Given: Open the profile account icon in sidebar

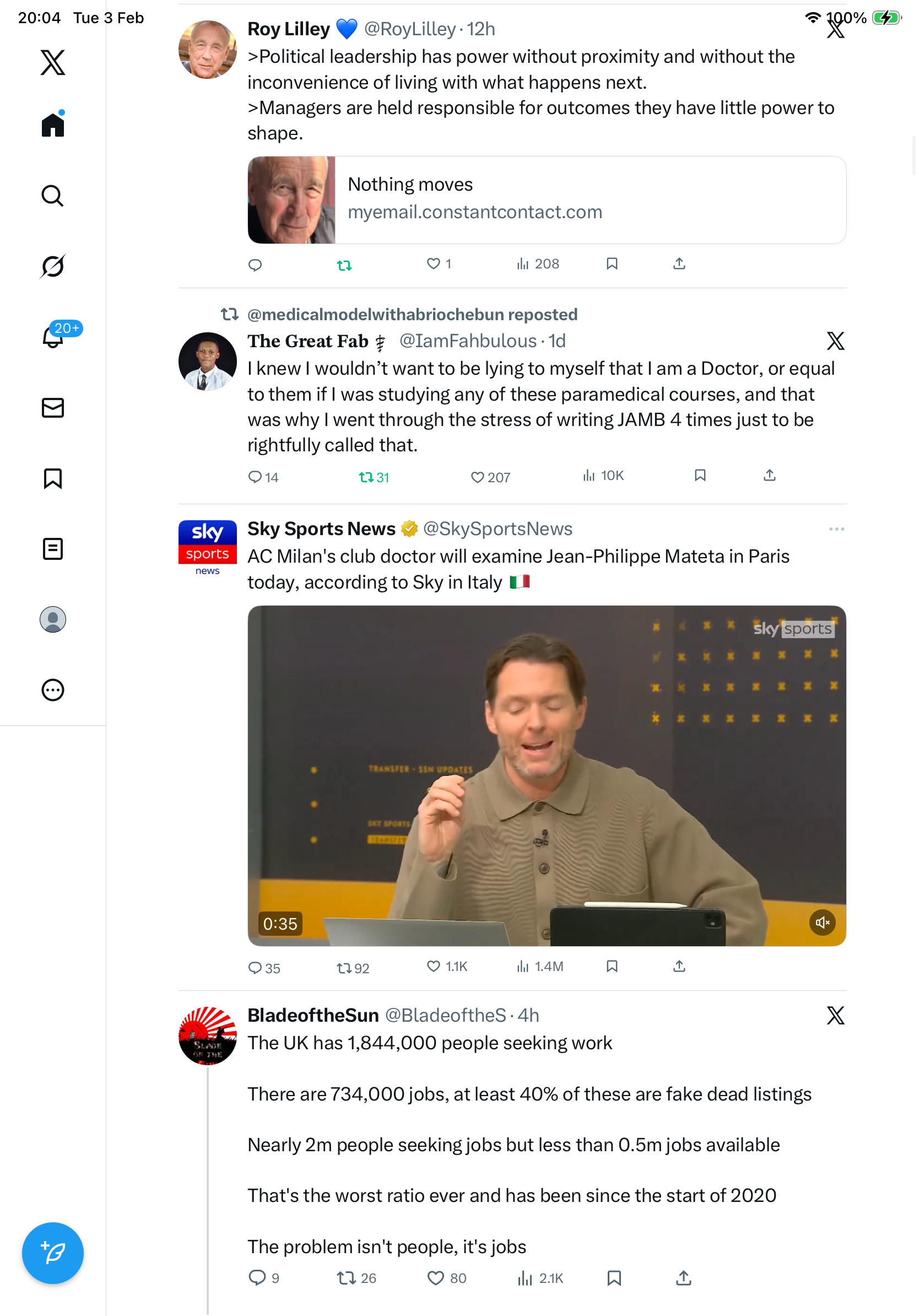Looking at the screenshot, I should (53, 619).
